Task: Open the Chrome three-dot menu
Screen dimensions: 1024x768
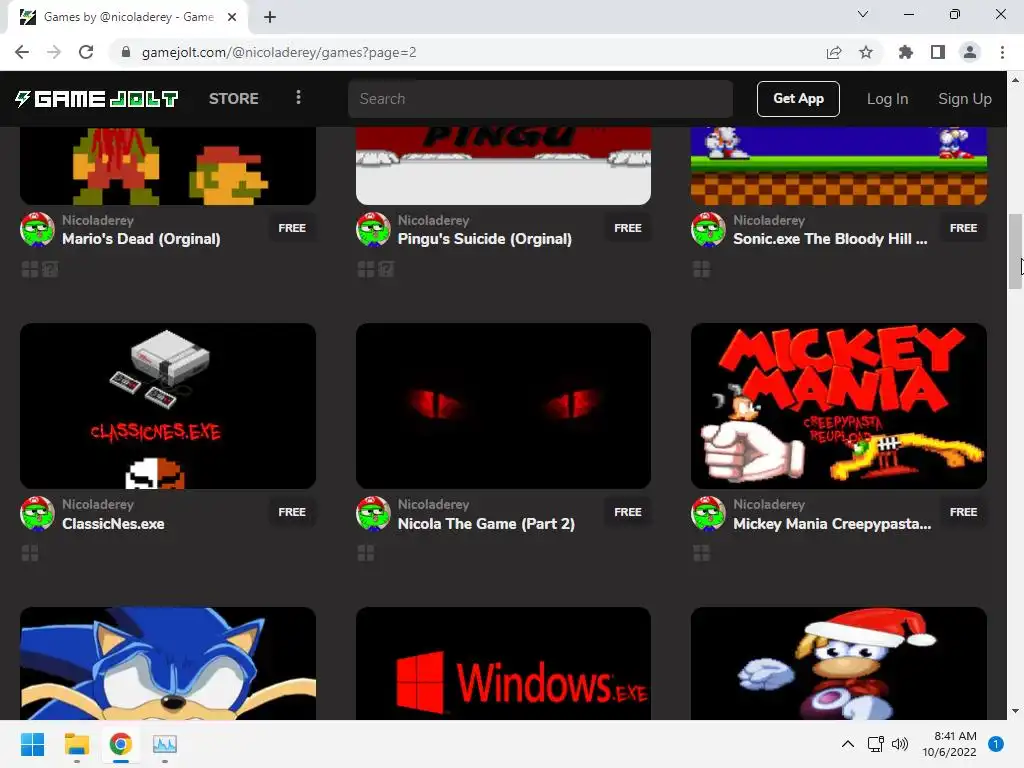Action: click(1002, 52)
